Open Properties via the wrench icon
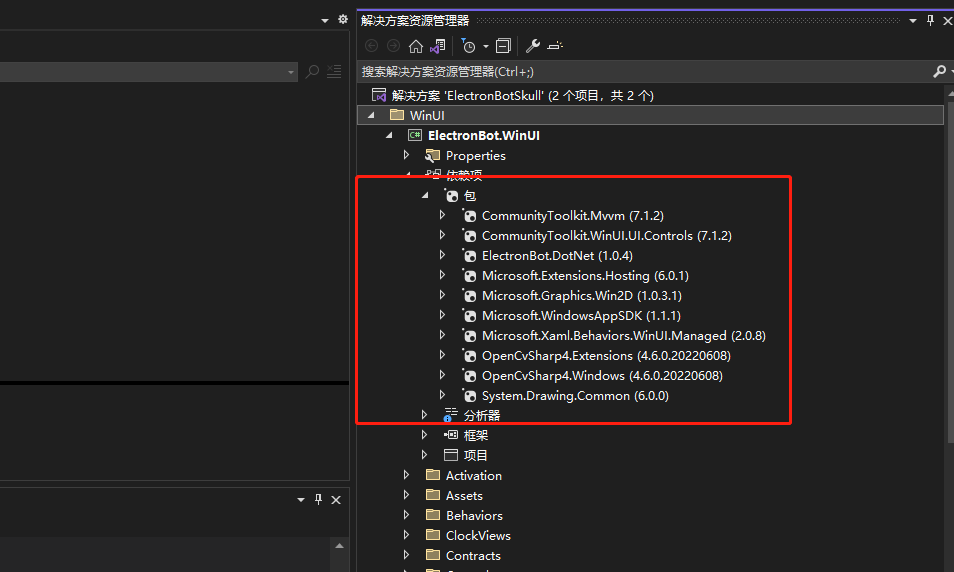This screenshot has height=572, width=954. 532,46
